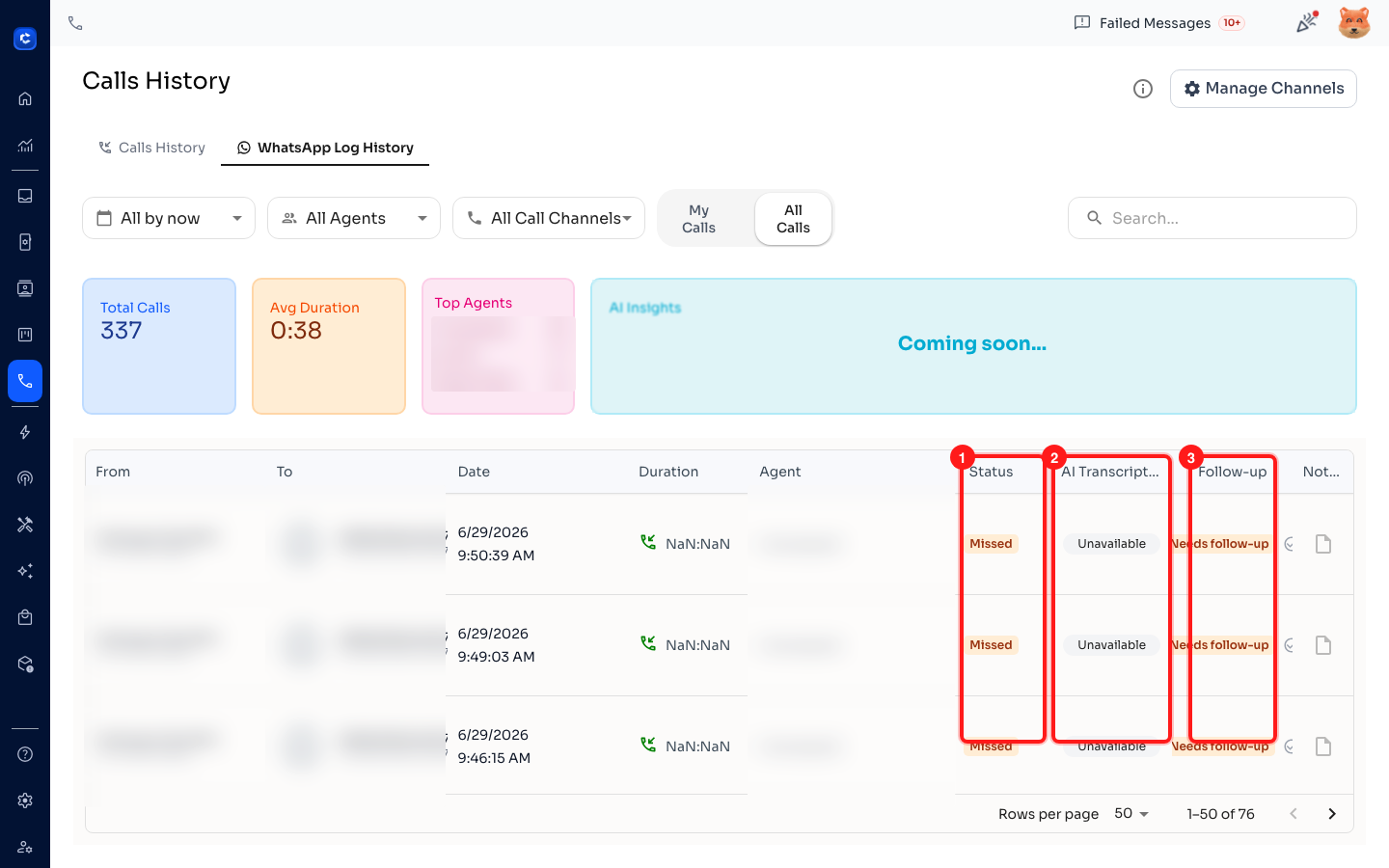Open Failed Messages notifications
This screenshot has height=868, width=1389.
(1159, 23)
